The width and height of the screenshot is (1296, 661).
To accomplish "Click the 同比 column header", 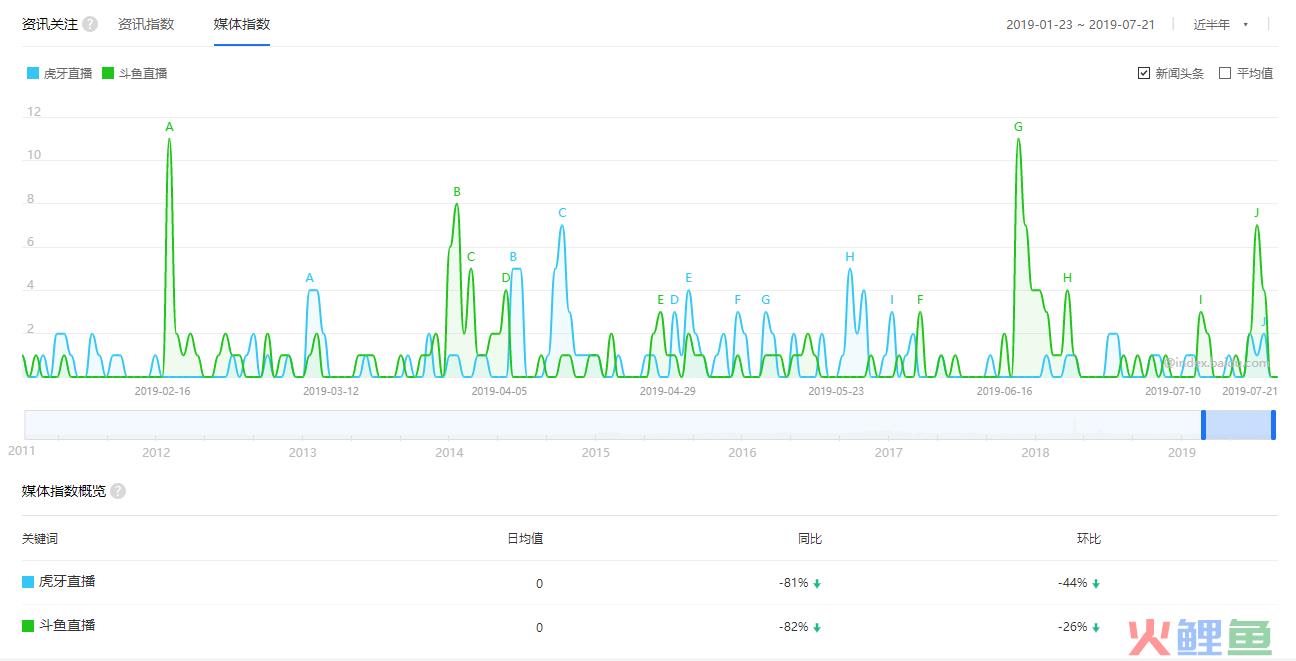I will click(810, 539).
